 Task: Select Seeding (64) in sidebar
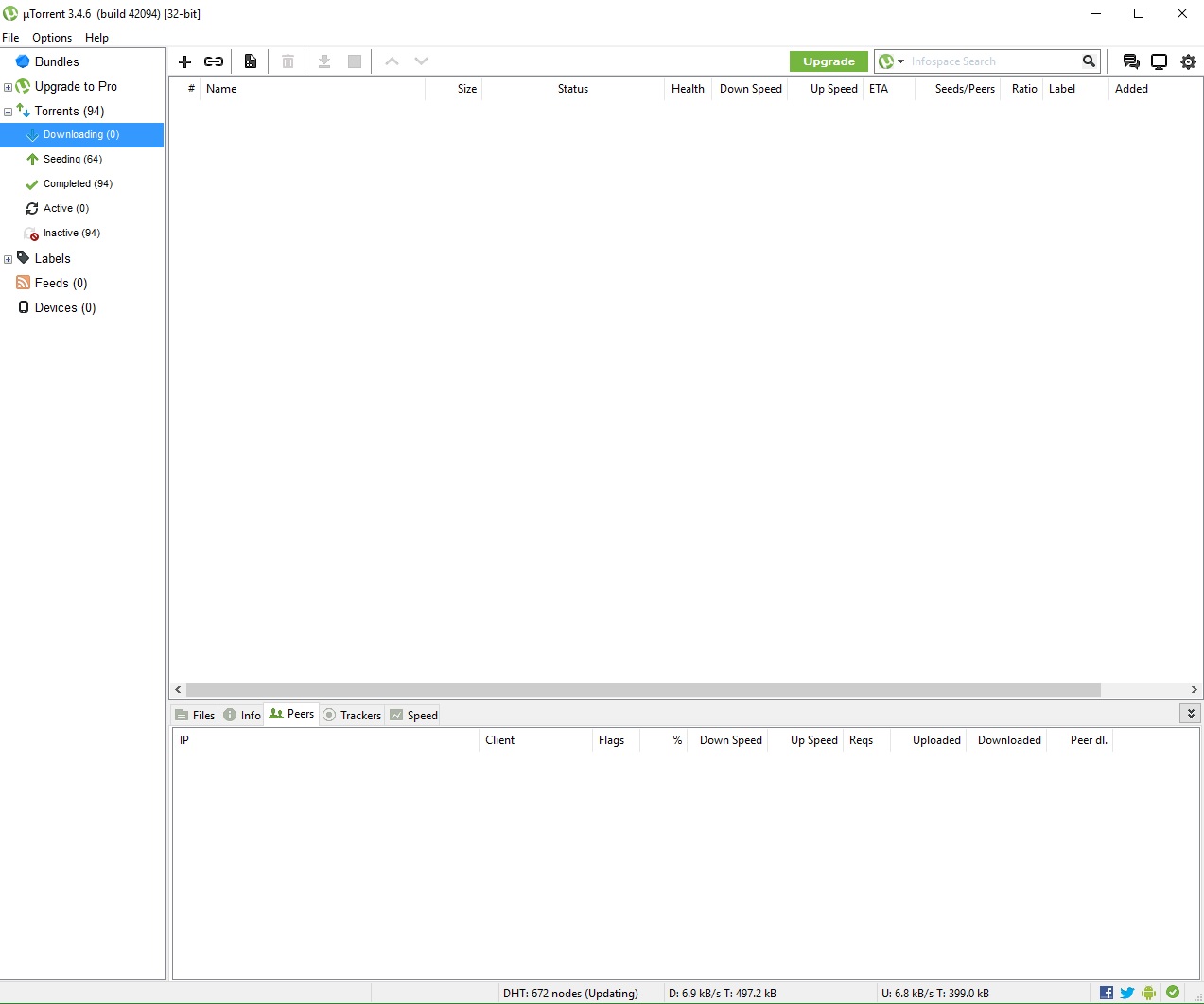(x=72, y=159)
